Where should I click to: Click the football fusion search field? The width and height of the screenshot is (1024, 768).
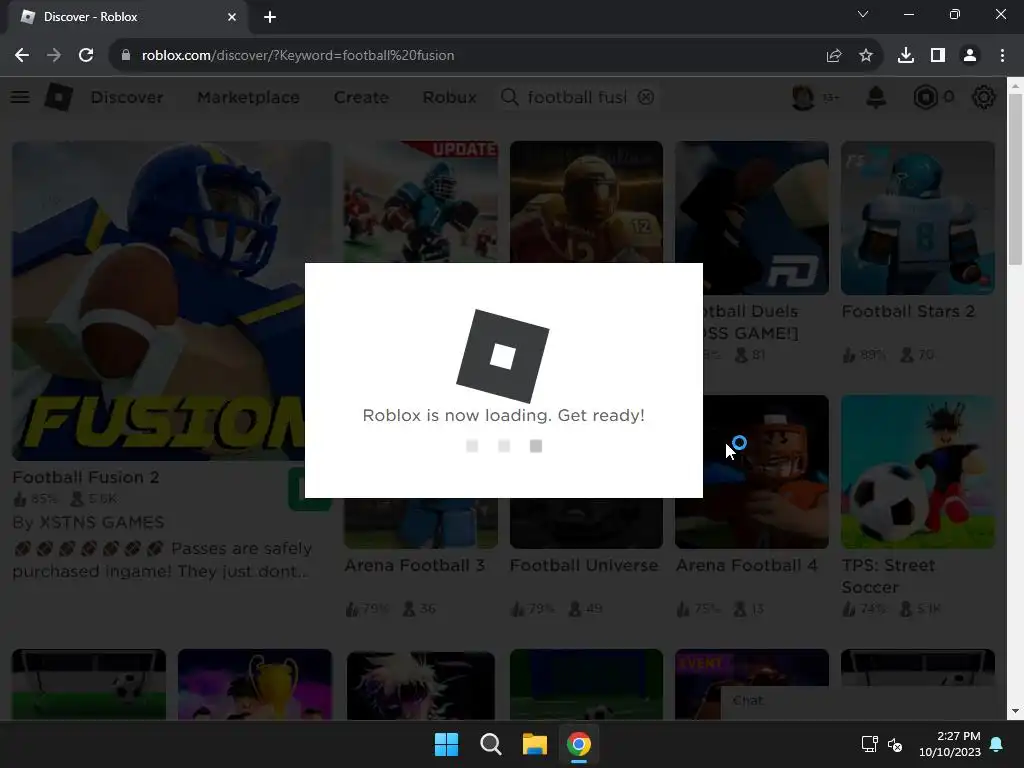point(577,97)
